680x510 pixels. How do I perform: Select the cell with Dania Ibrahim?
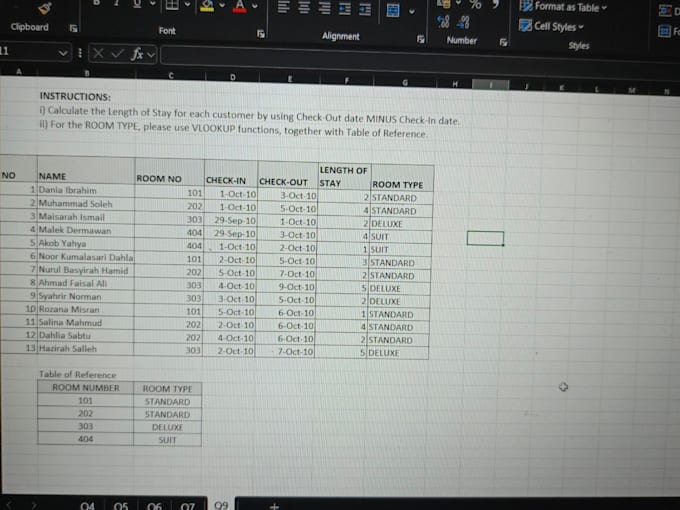click(x=86, y=190)
